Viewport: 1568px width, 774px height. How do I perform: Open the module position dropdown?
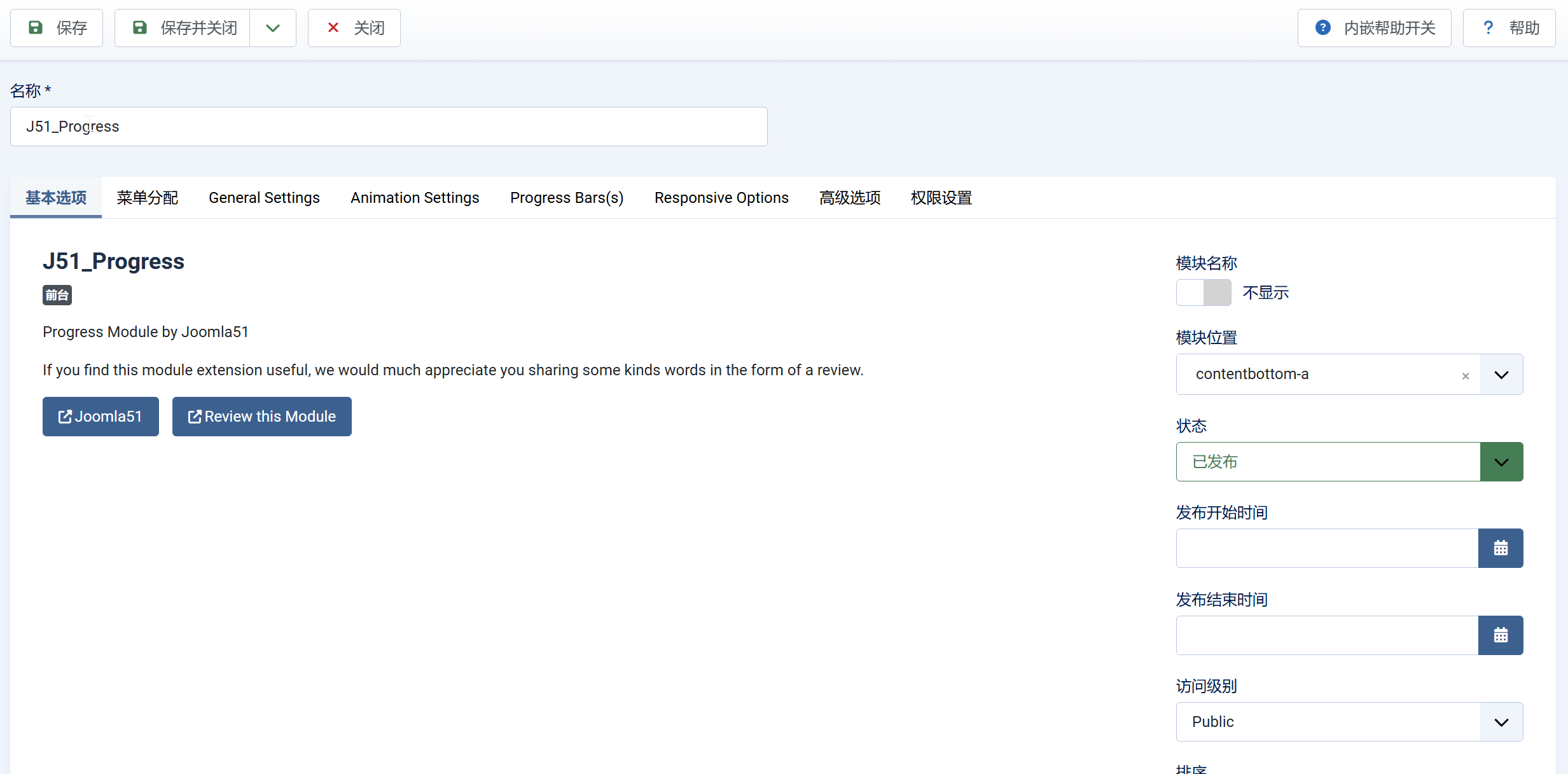(x=1501, y=375)
